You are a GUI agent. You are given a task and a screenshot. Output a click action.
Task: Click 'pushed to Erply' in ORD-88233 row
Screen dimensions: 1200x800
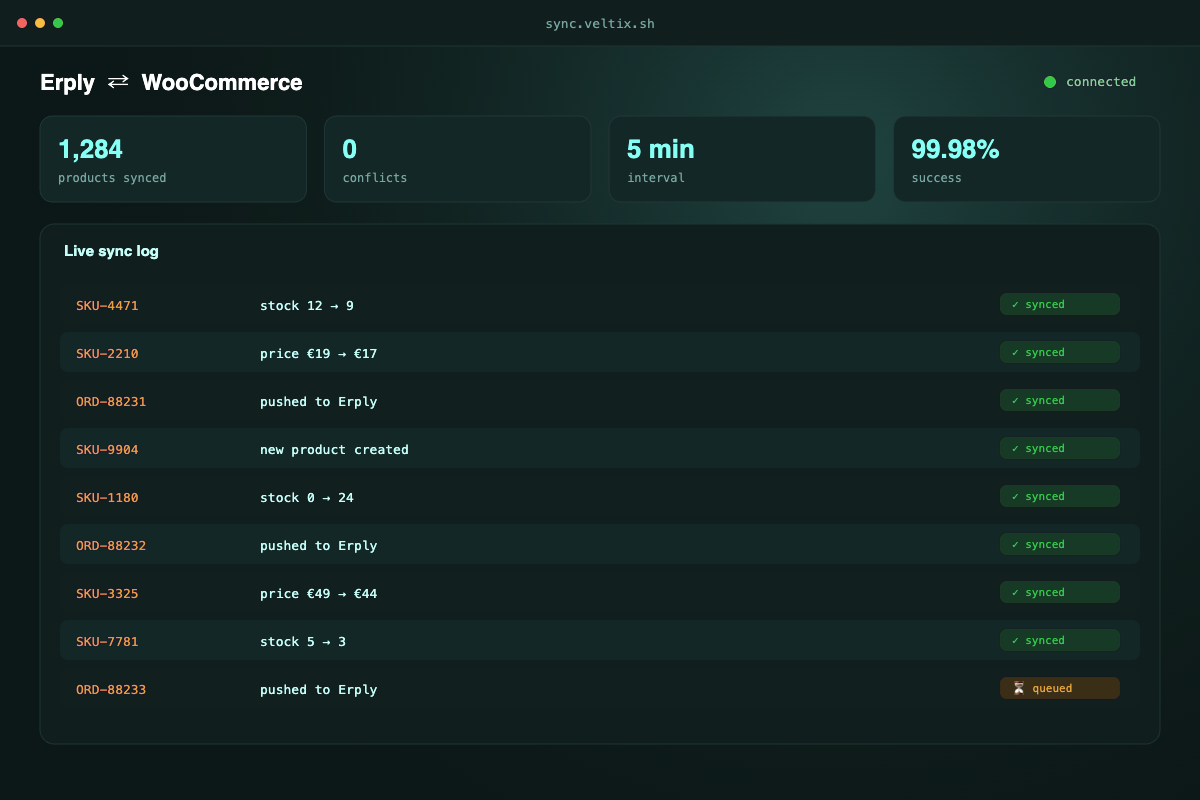coord(318,690)
